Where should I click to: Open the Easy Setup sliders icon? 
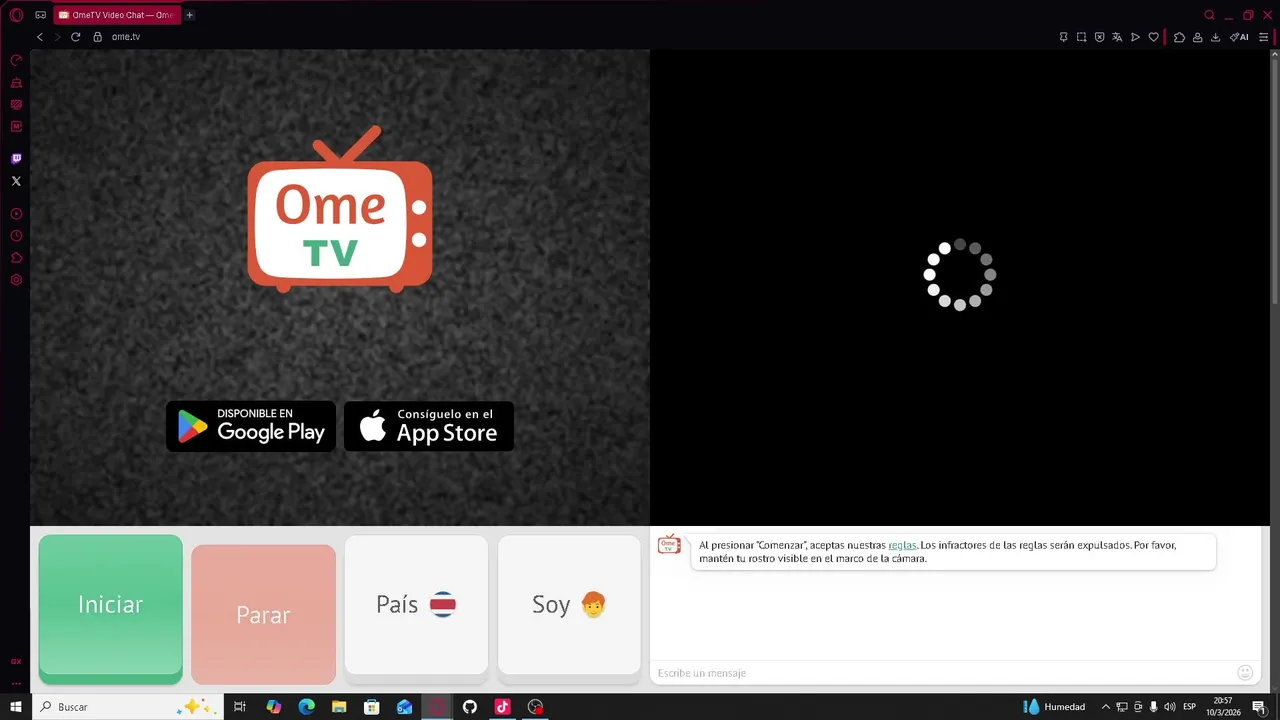1264,37
